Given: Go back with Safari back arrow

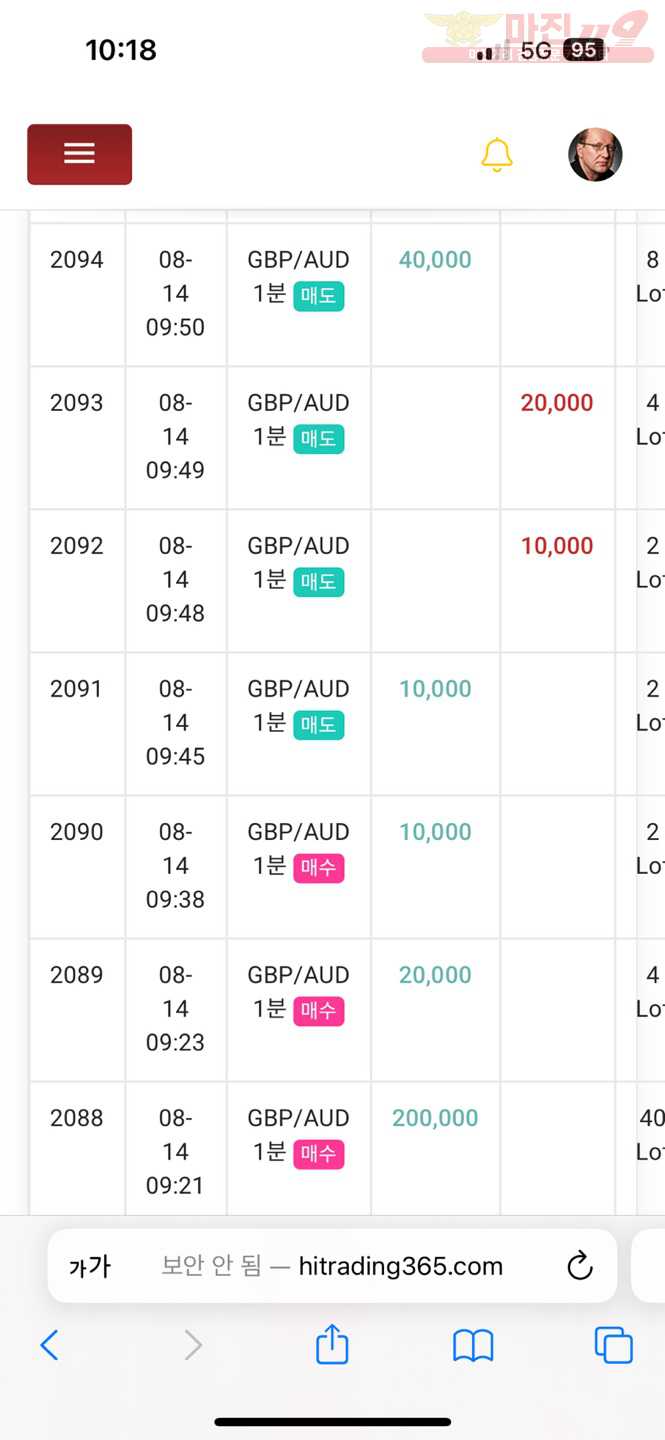Looking at the screenshot, I should click(49, 1345).
